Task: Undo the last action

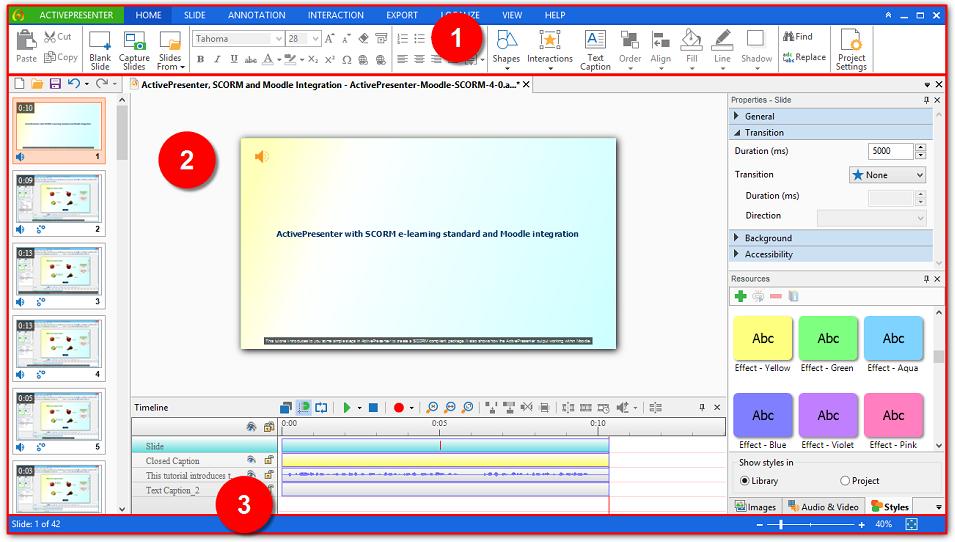Action: coord(74,83)
